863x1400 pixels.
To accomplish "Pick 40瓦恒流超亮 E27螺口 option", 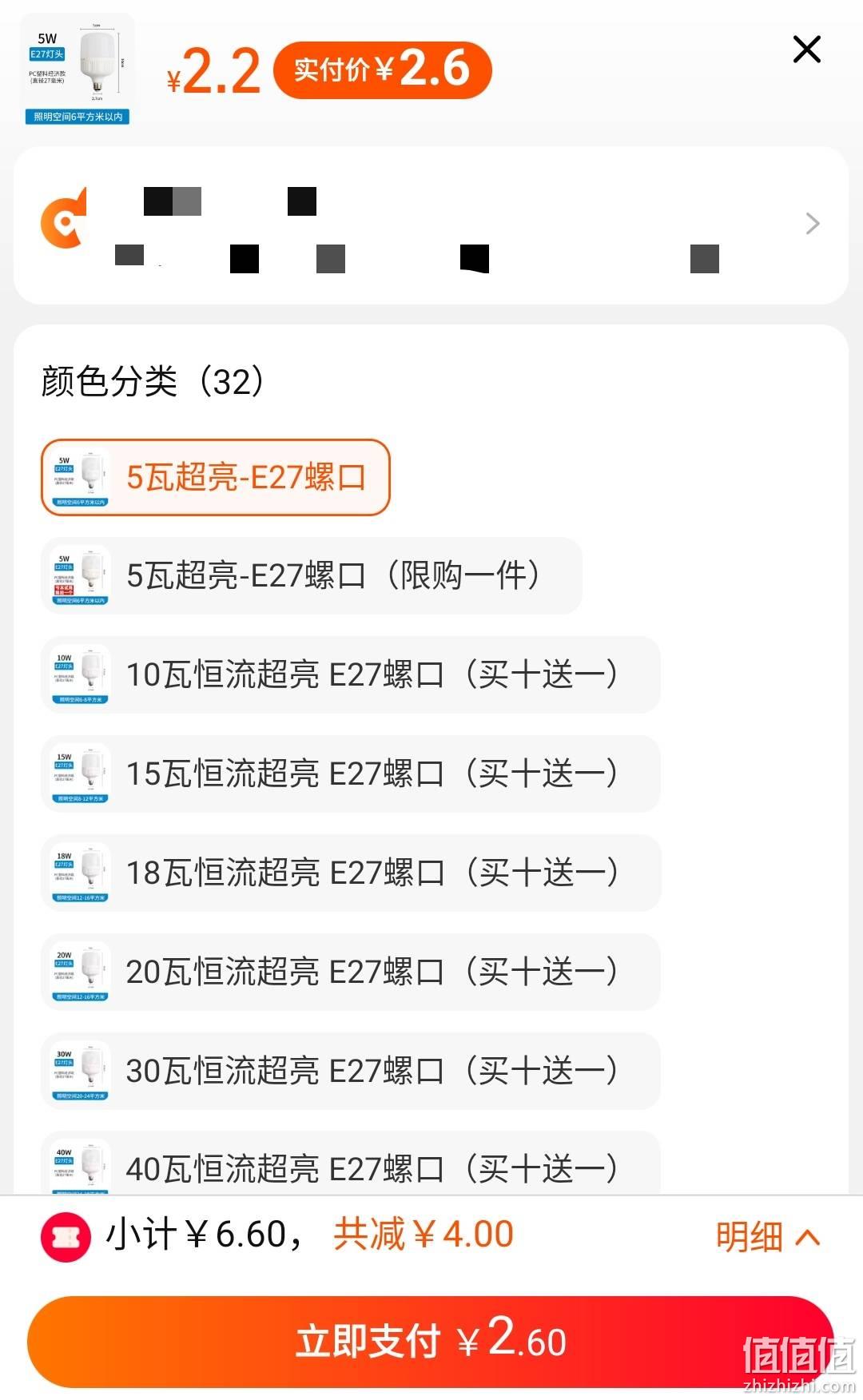I will (x=351, y=1163).
